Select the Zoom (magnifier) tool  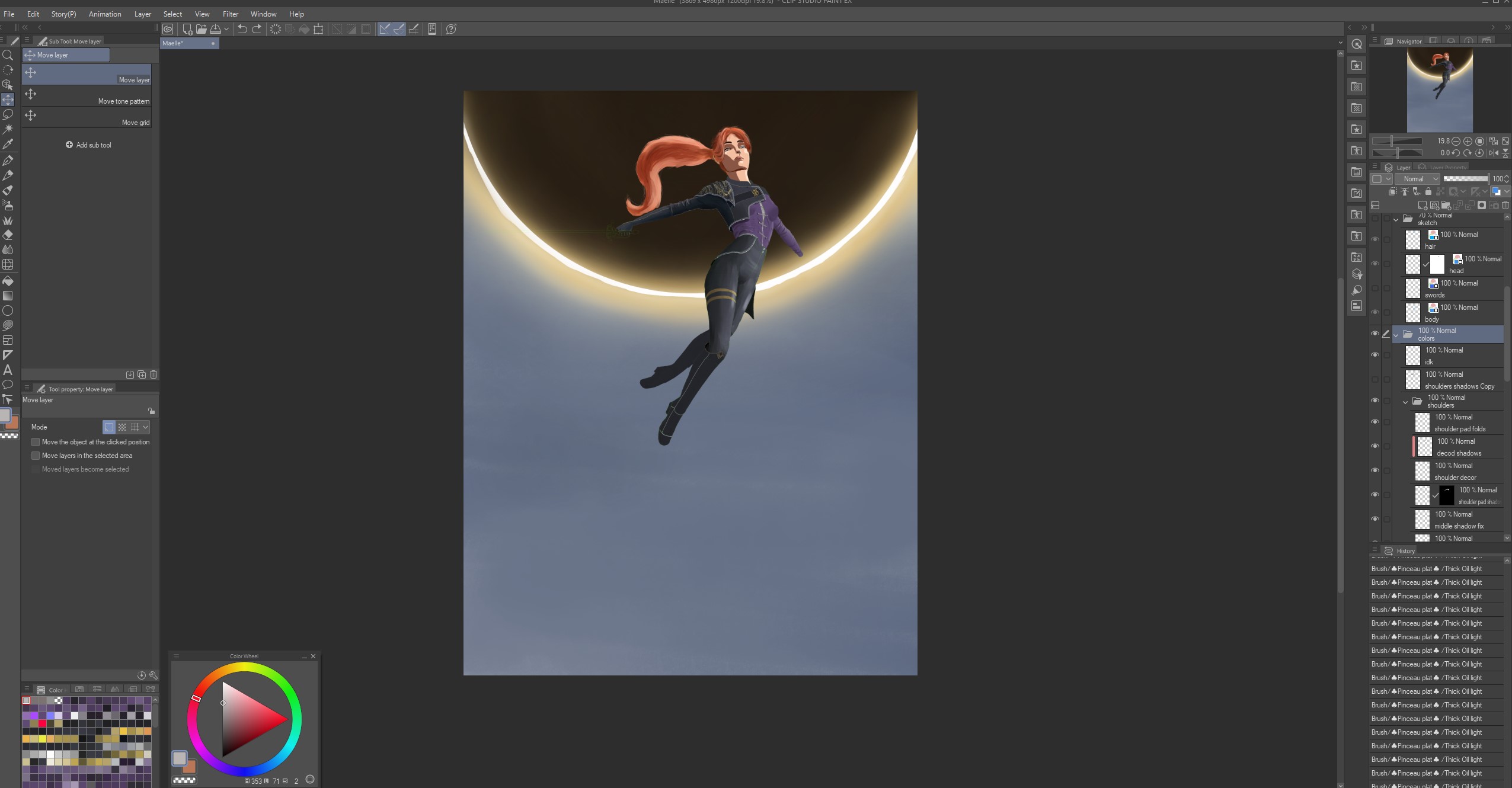pyautogui.click(x=8, y=55)
